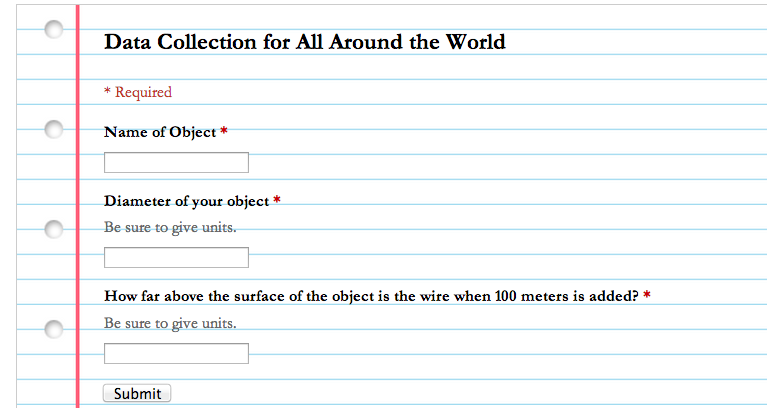
Task: Click the red asterisk after Diameter of your object
Action: pos(277,199)
